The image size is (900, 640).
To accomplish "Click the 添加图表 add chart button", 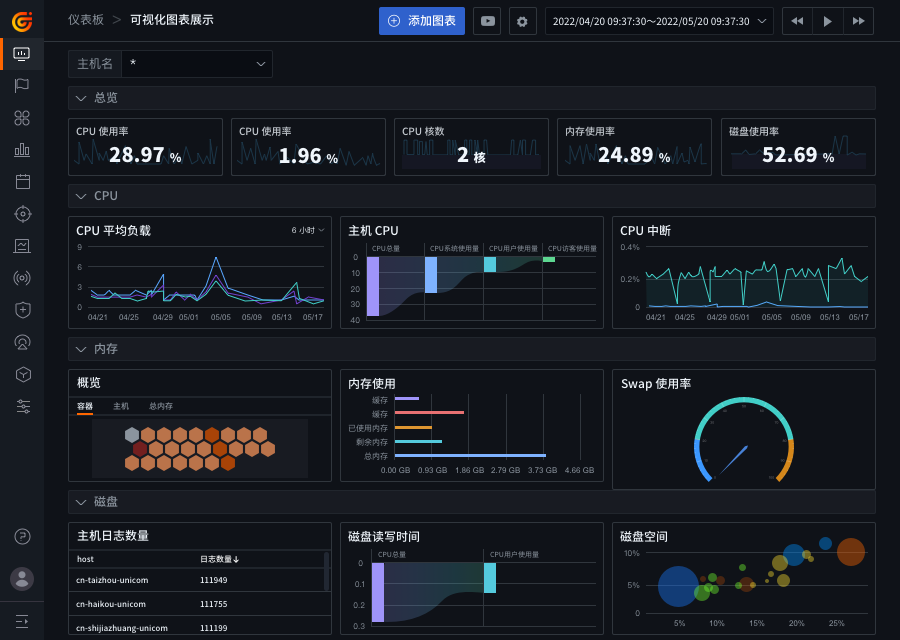I will [422, 21].
